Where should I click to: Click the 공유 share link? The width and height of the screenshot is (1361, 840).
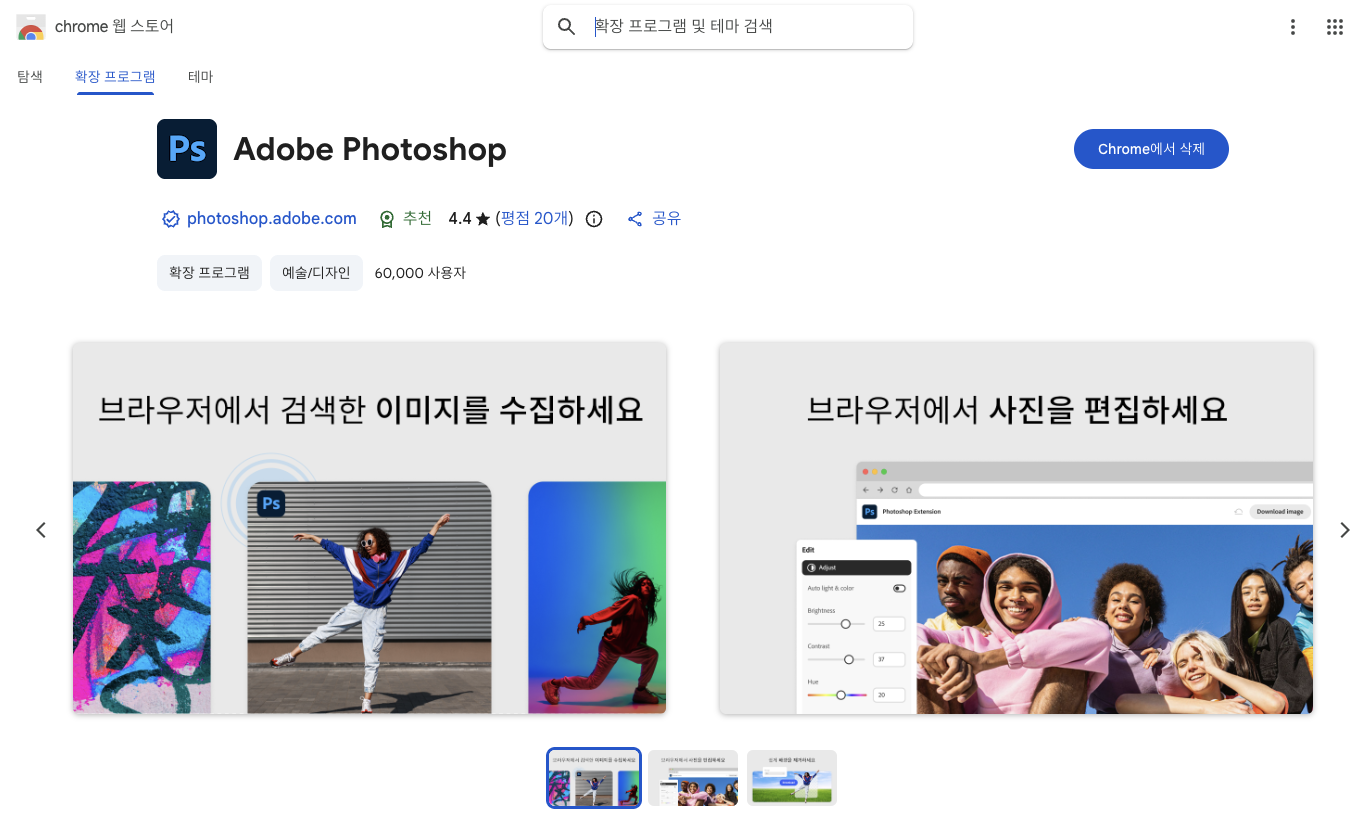tap(666, 219)
